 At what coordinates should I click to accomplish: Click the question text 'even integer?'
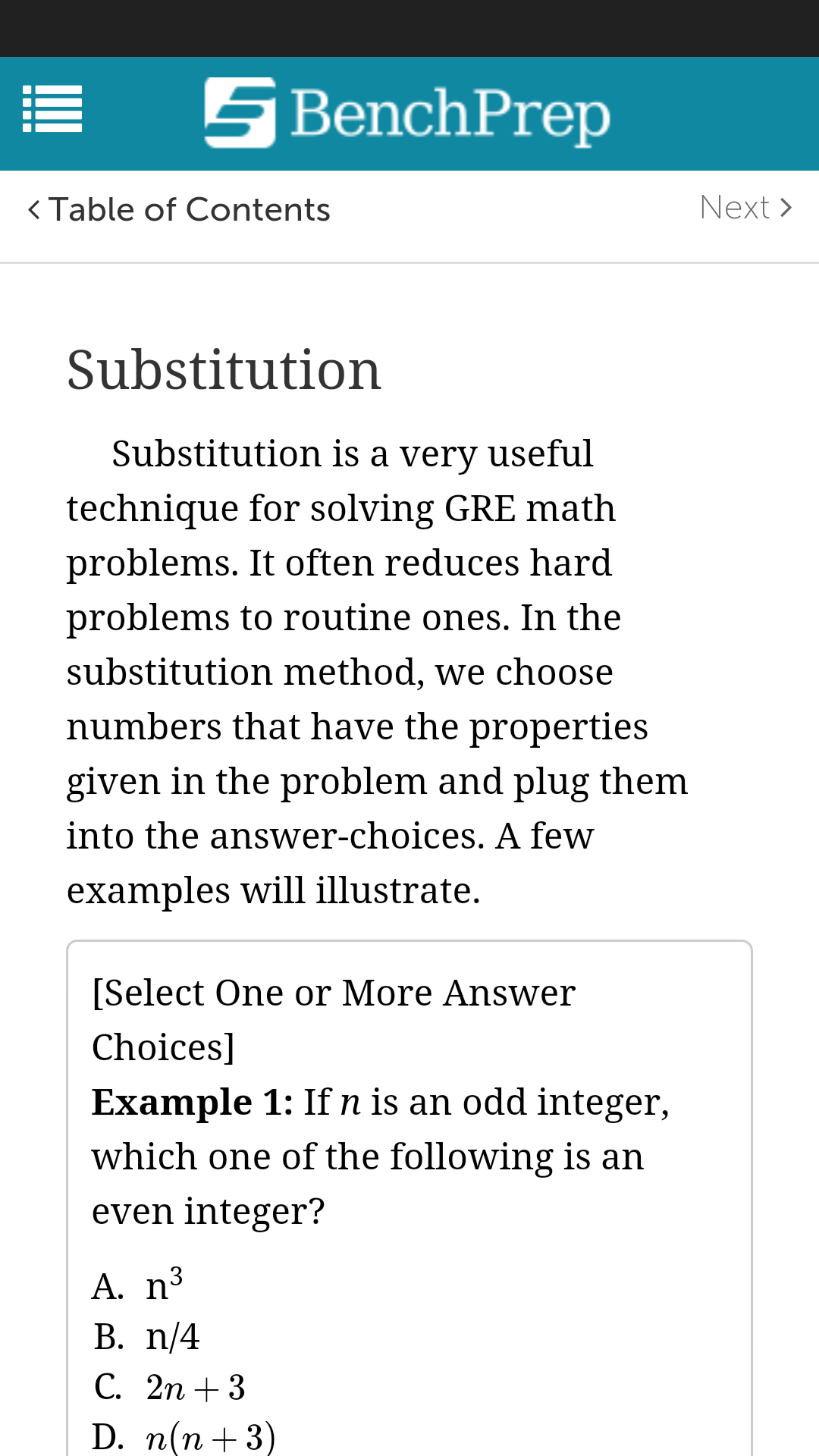coord(208,1211)
